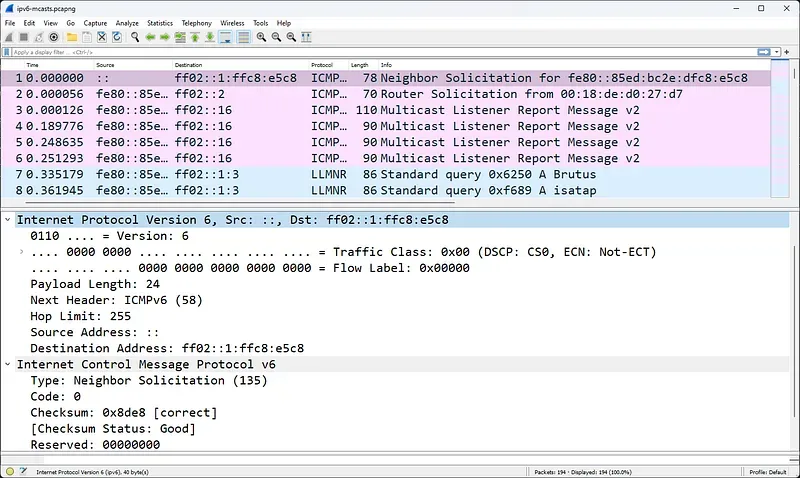
Task: Collapse the Internet Protocol Version 6 tree
Action: coord(8,220)
